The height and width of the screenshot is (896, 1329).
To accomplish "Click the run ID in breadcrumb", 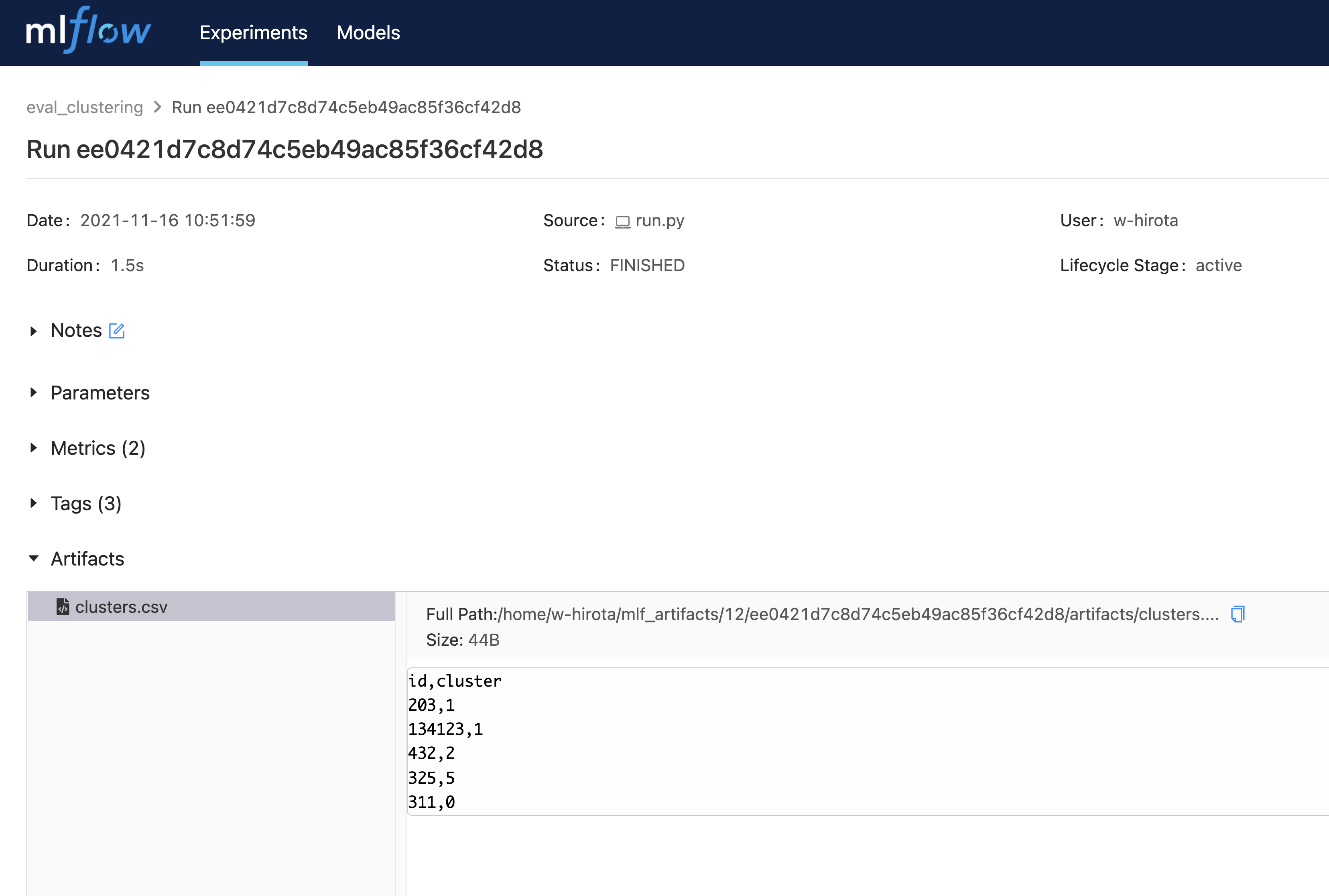I will click(346, 107).
